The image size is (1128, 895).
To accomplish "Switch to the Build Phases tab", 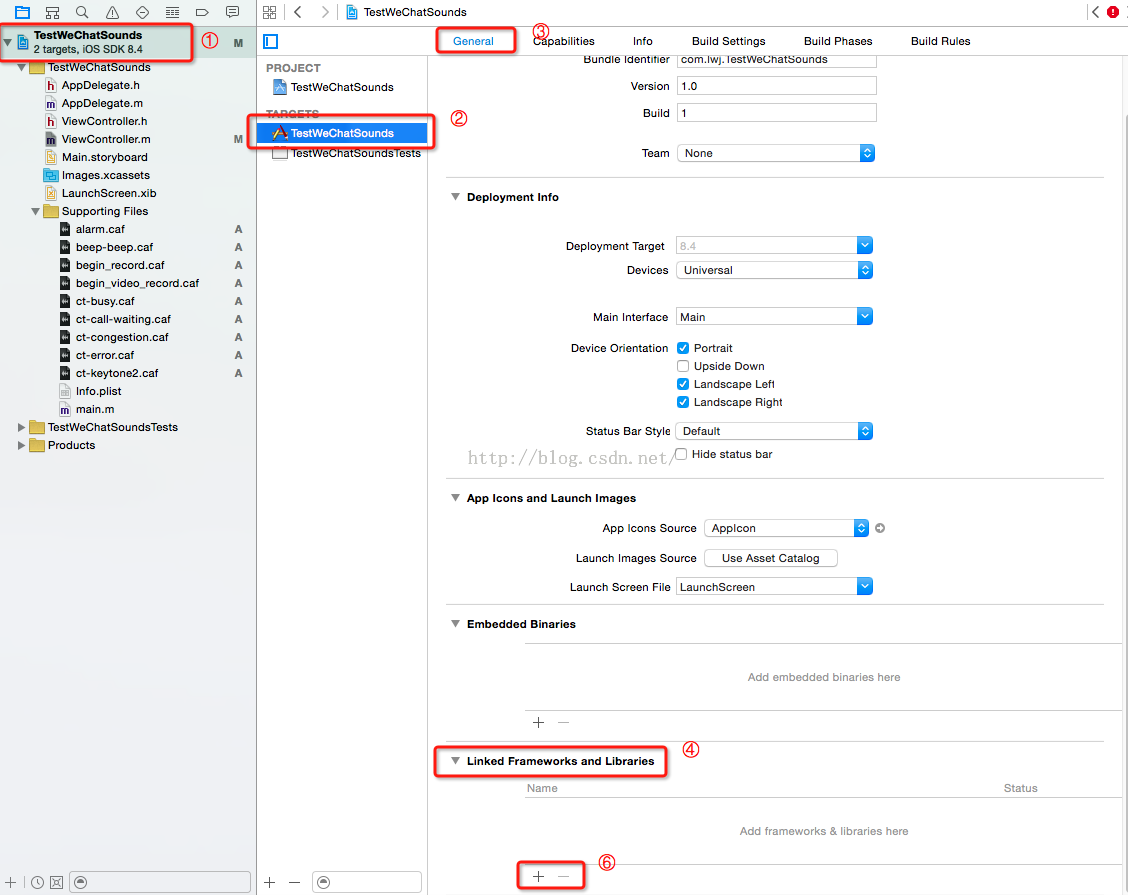I will coord(838,41).
